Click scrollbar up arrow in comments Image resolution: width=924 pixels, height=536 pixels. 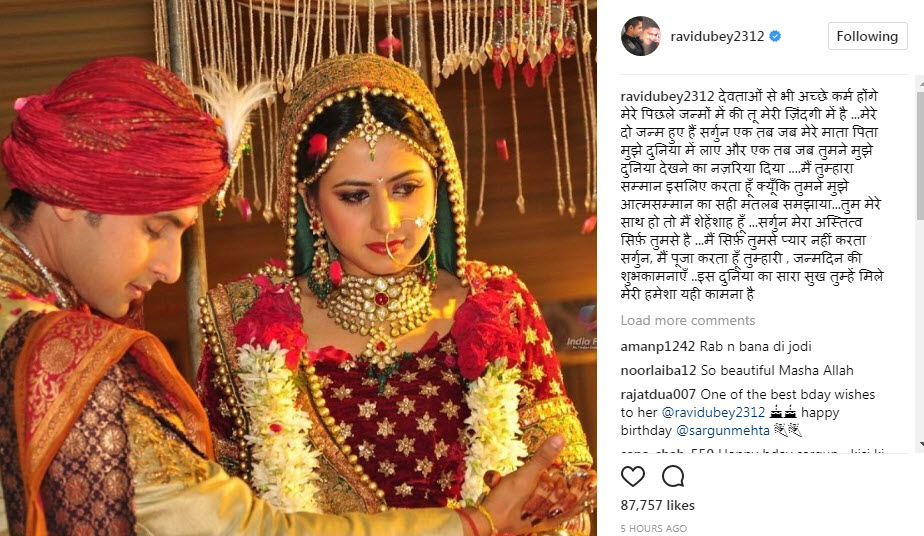click(920, 82)
